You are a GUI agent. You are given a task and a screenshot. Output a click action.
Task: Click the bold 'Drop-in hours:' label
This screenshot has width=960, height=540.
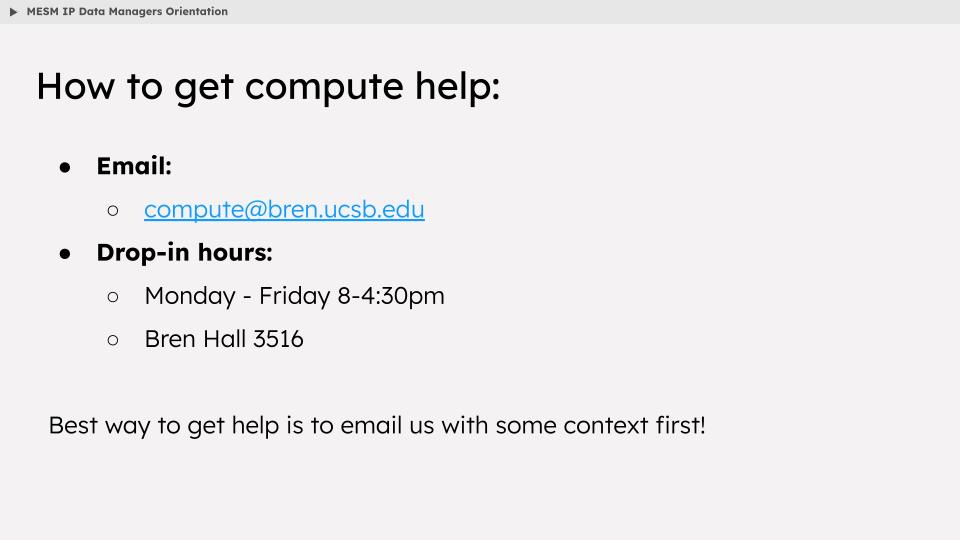(184, 252)
